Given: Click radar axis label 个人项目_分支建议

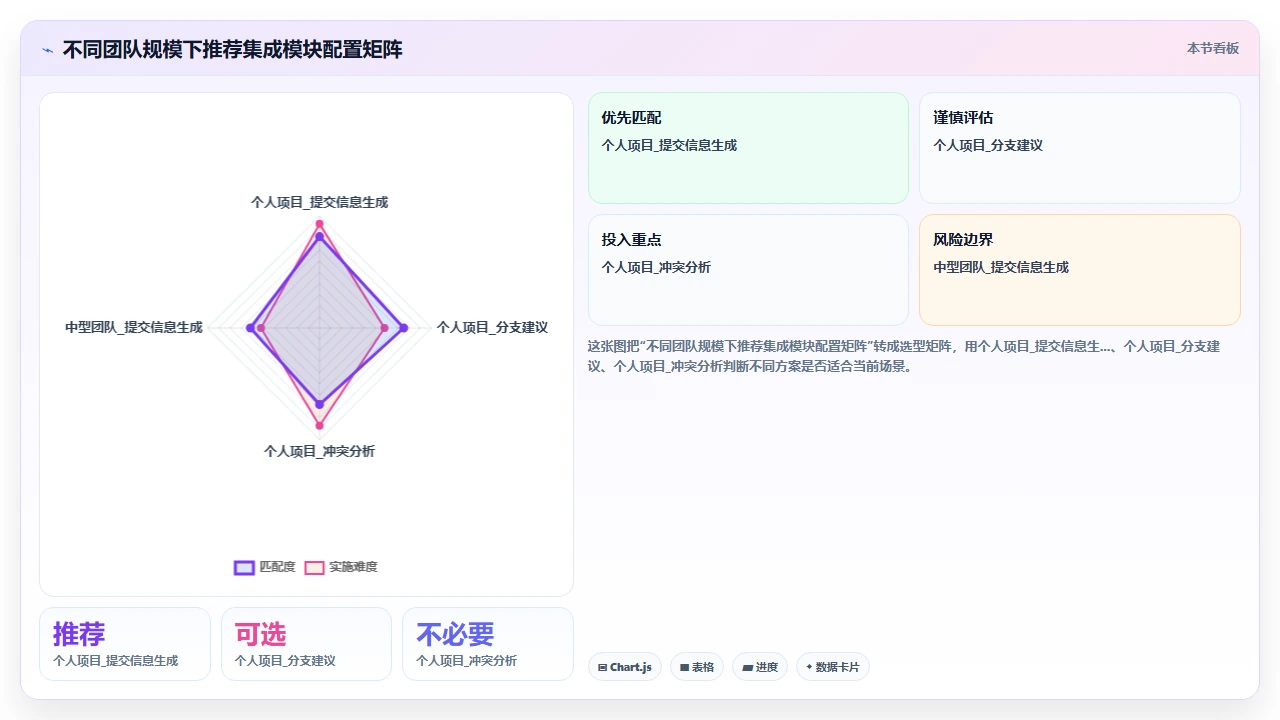Looking at the screenshot, I should tap(492, 327).
